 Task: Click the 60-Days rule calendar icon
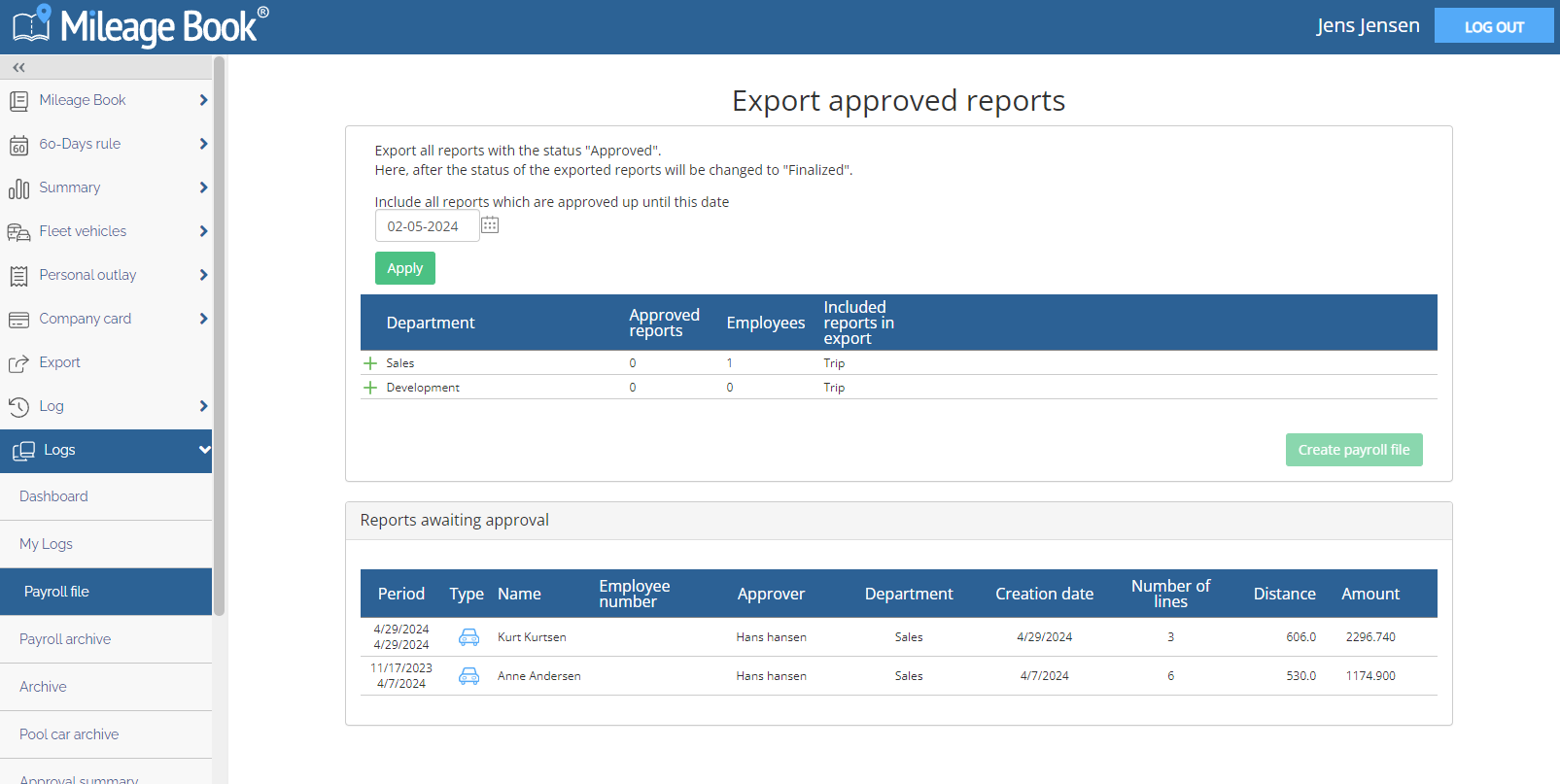(18, 145)
